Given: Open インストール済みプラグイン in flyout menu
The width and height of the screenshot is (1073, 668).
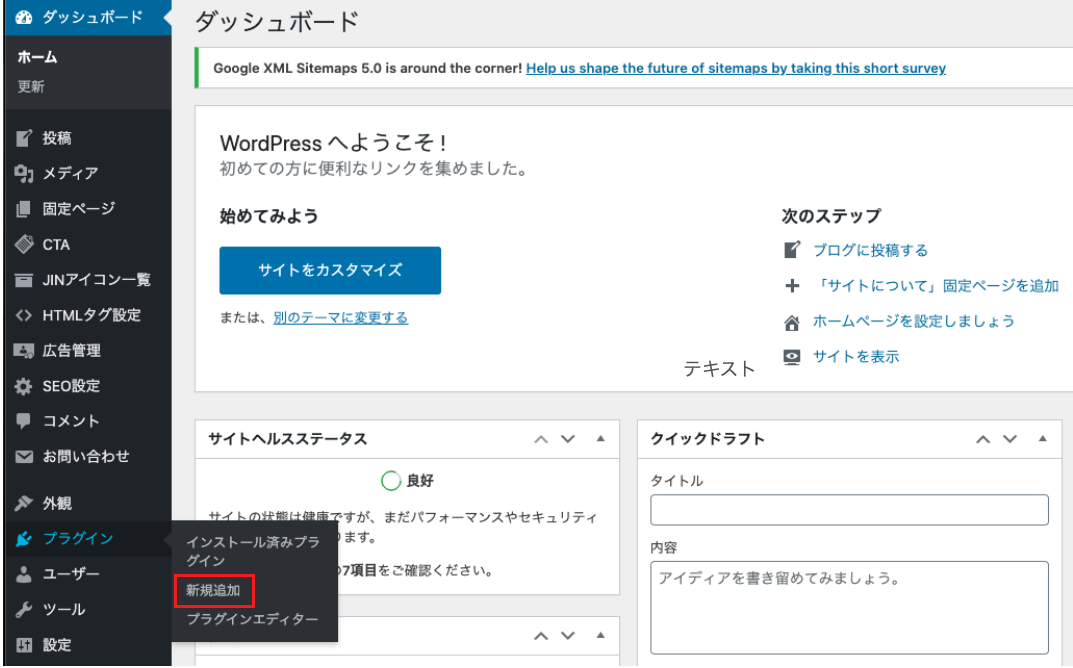Looking at the screenshot, I should point(253,552).
